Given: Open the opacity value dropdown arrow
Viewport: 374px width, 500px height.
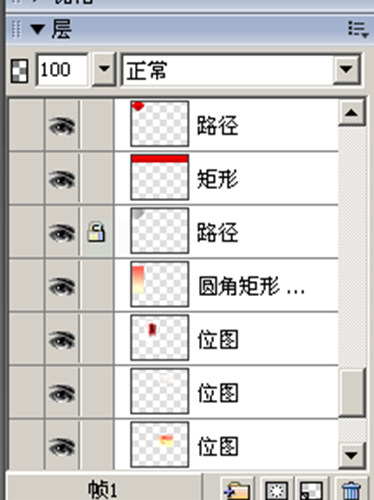Looking at the screenshot, I should (104, 70).
